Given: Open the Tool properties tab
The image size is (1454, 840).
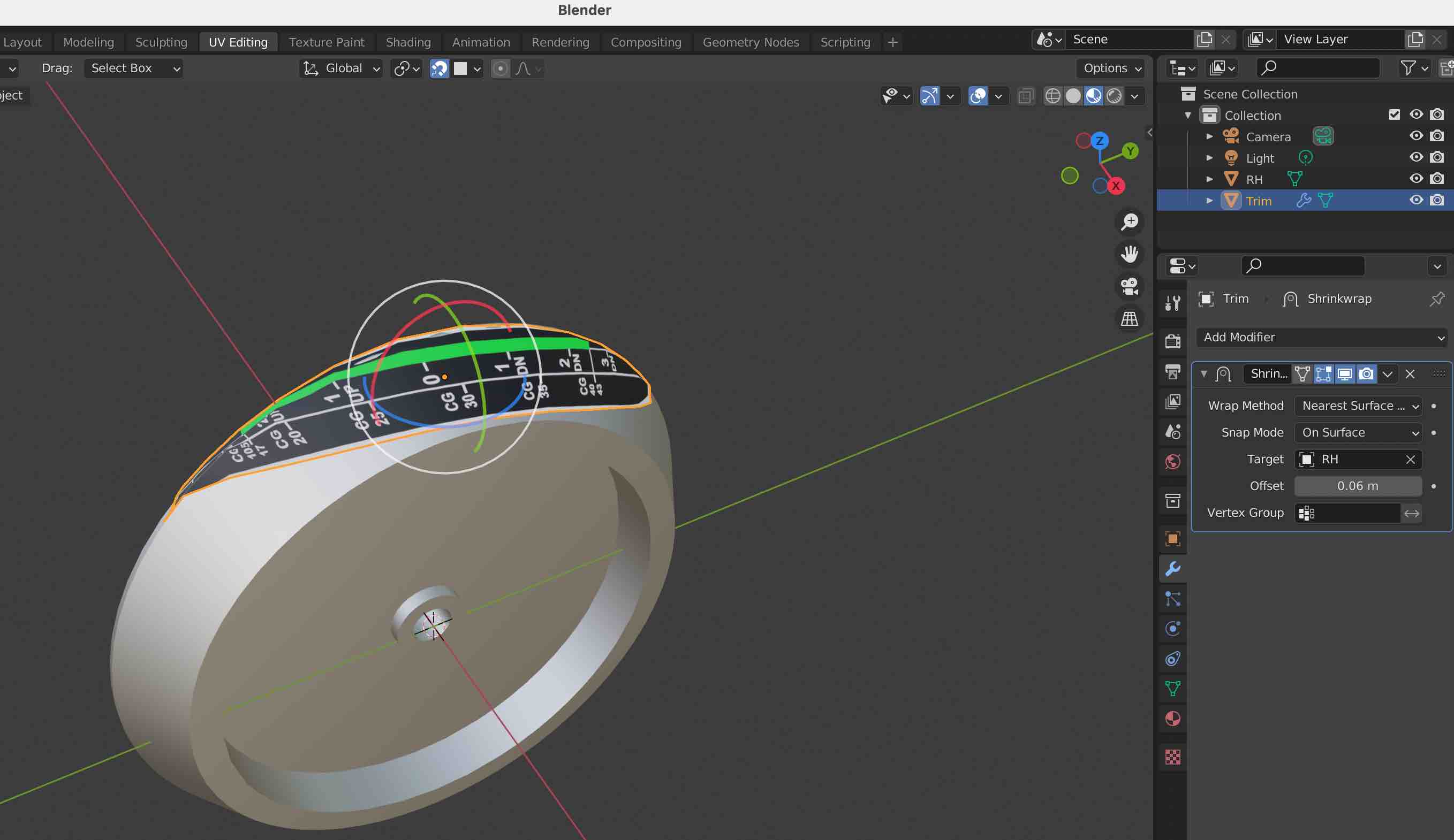Looking at the screenshot, I should [1172, 303].
